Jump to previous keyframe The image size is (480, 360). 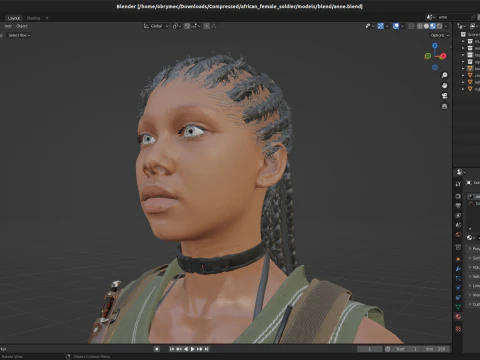point(179,349)
